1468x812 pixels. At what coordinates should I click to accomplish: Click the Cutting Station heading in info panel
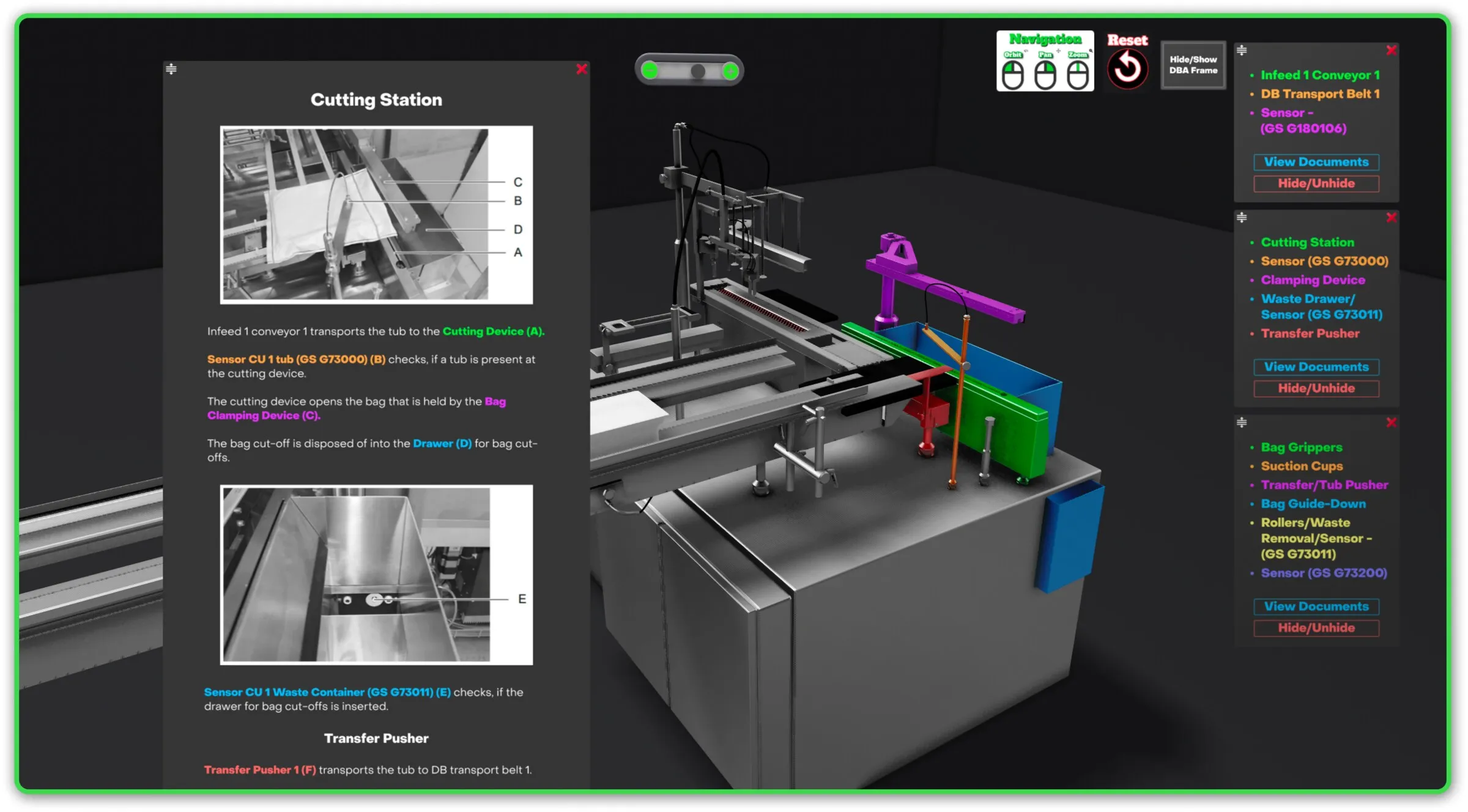376,100
